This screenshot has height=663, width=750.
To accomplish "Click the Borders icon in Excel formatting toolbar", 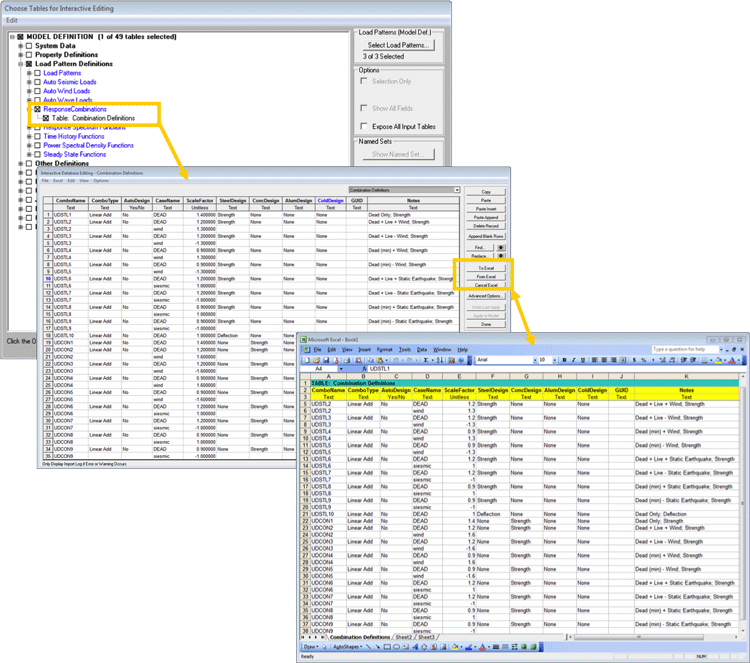I will [705, 360].
